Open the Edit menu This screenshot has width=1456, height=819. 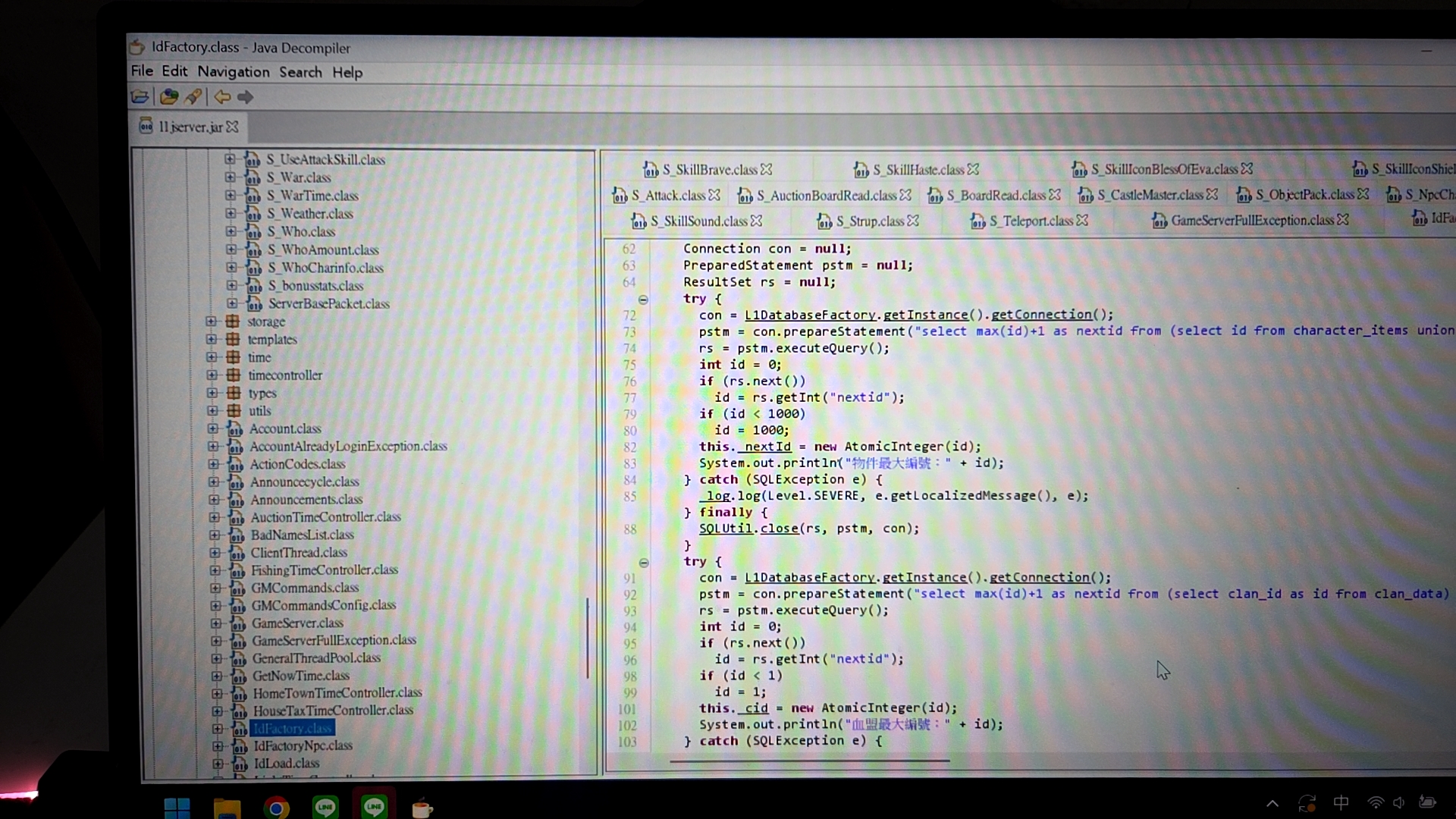coord(174,71)
